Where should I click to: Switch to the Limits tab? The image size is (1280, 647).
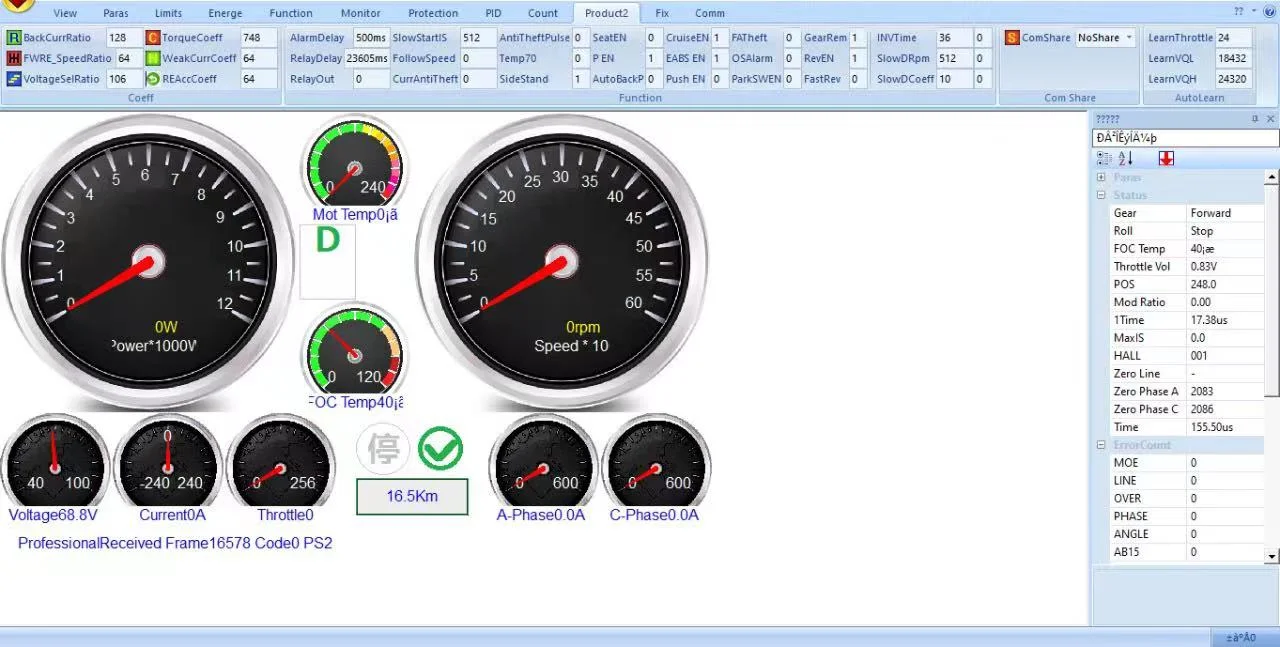point(169,14)
